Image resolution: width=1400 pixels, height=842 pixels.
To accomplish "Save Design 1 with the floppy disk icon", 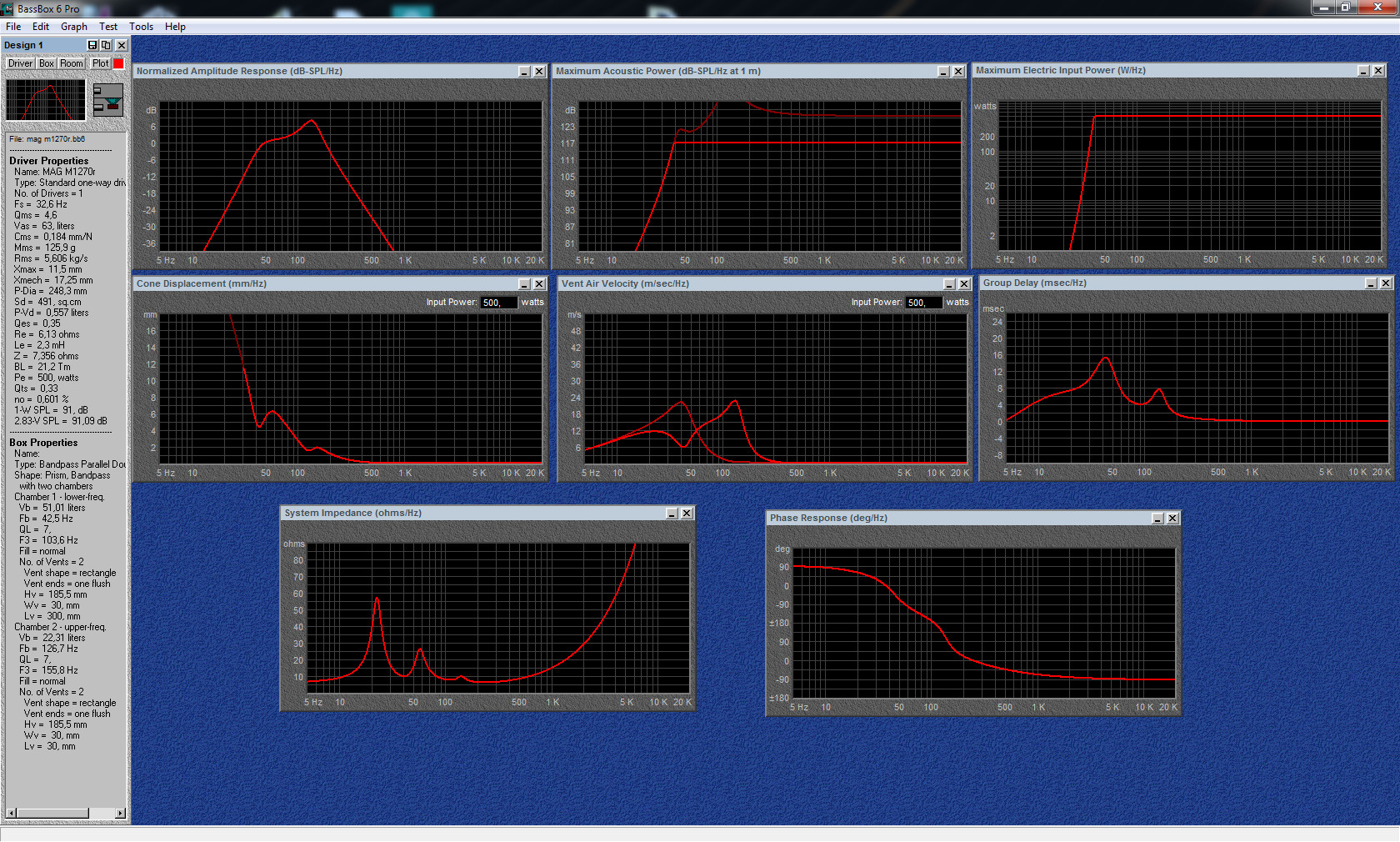I will pos(92,45).
